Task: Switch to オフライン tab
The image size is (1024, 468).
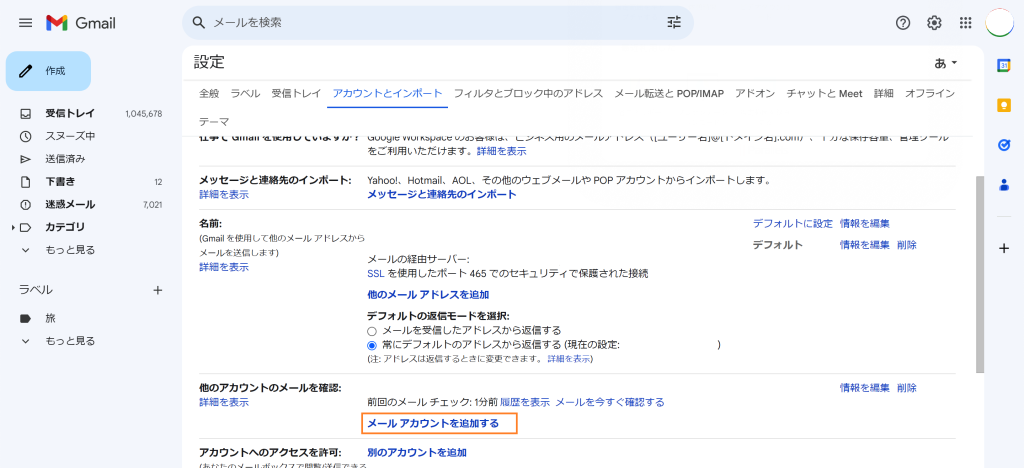Action: pyautogui.click(x=930, y=93)
